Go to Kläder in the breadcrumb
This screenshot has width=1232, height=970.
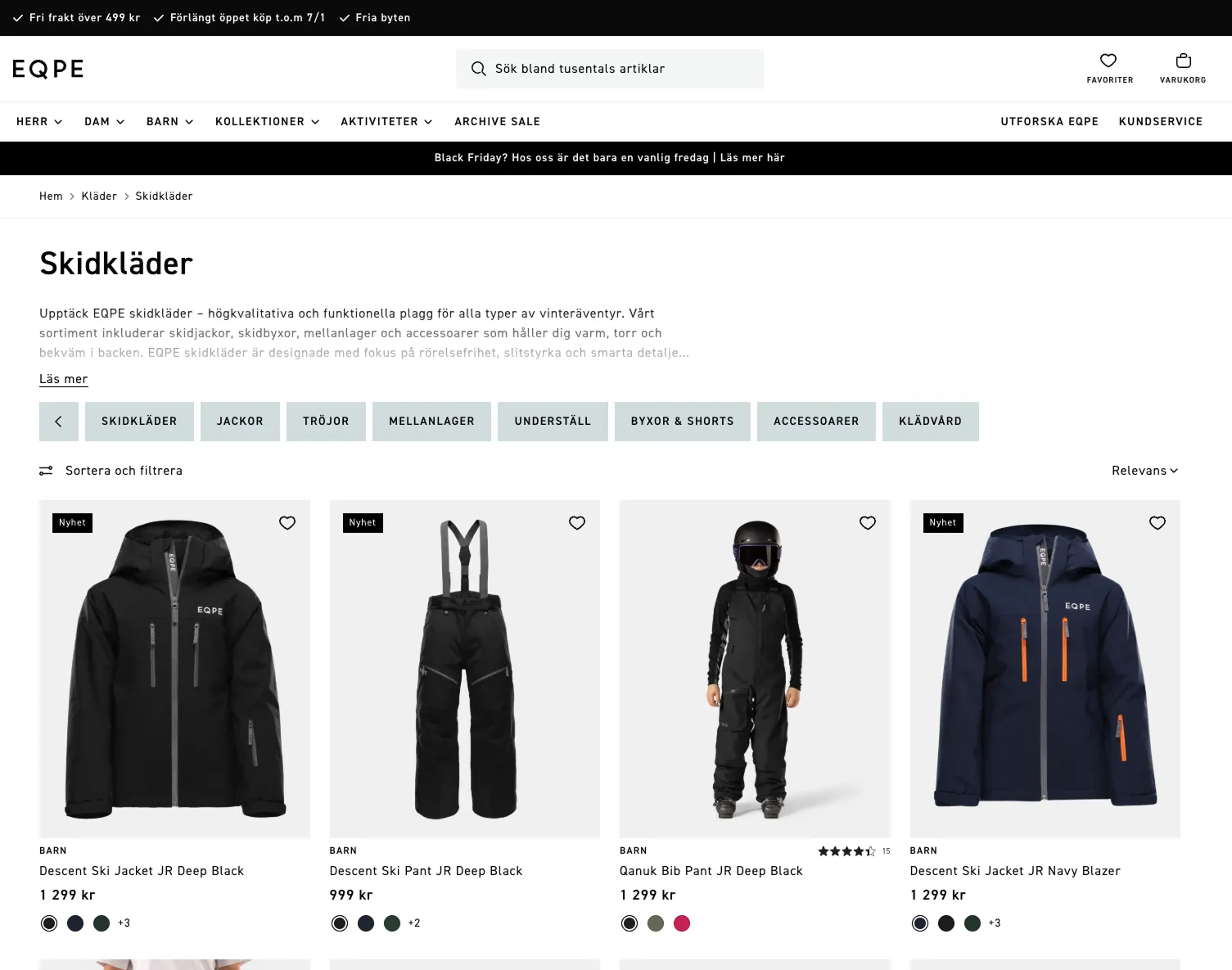[99, 196]
